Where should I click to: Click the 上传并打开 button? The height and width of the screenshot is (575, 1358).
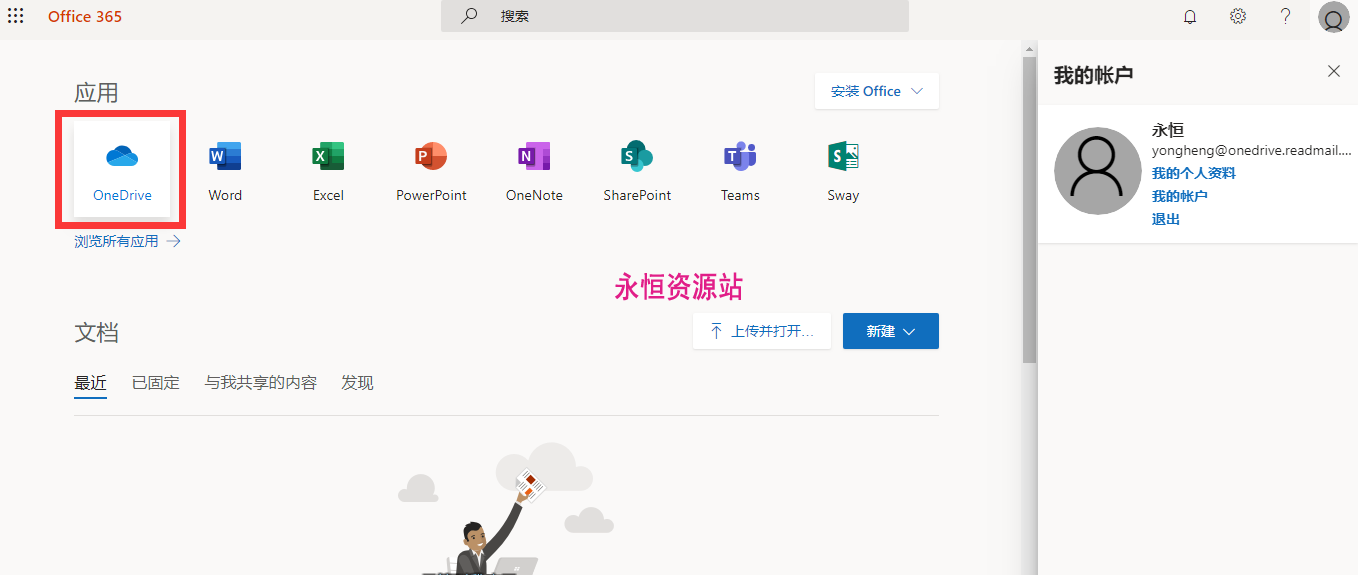pyautogui.click(x=762, y=331)
